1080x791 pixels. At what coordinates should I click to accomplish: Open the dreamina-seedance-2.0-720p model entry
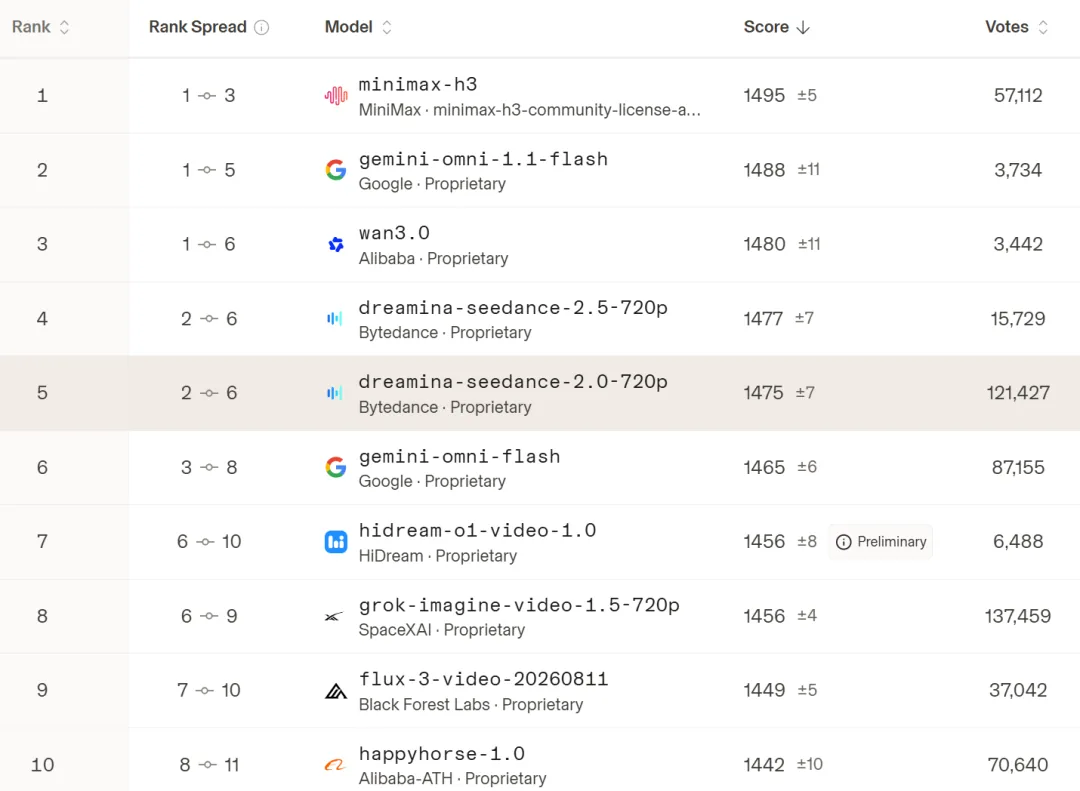[513, 382]
